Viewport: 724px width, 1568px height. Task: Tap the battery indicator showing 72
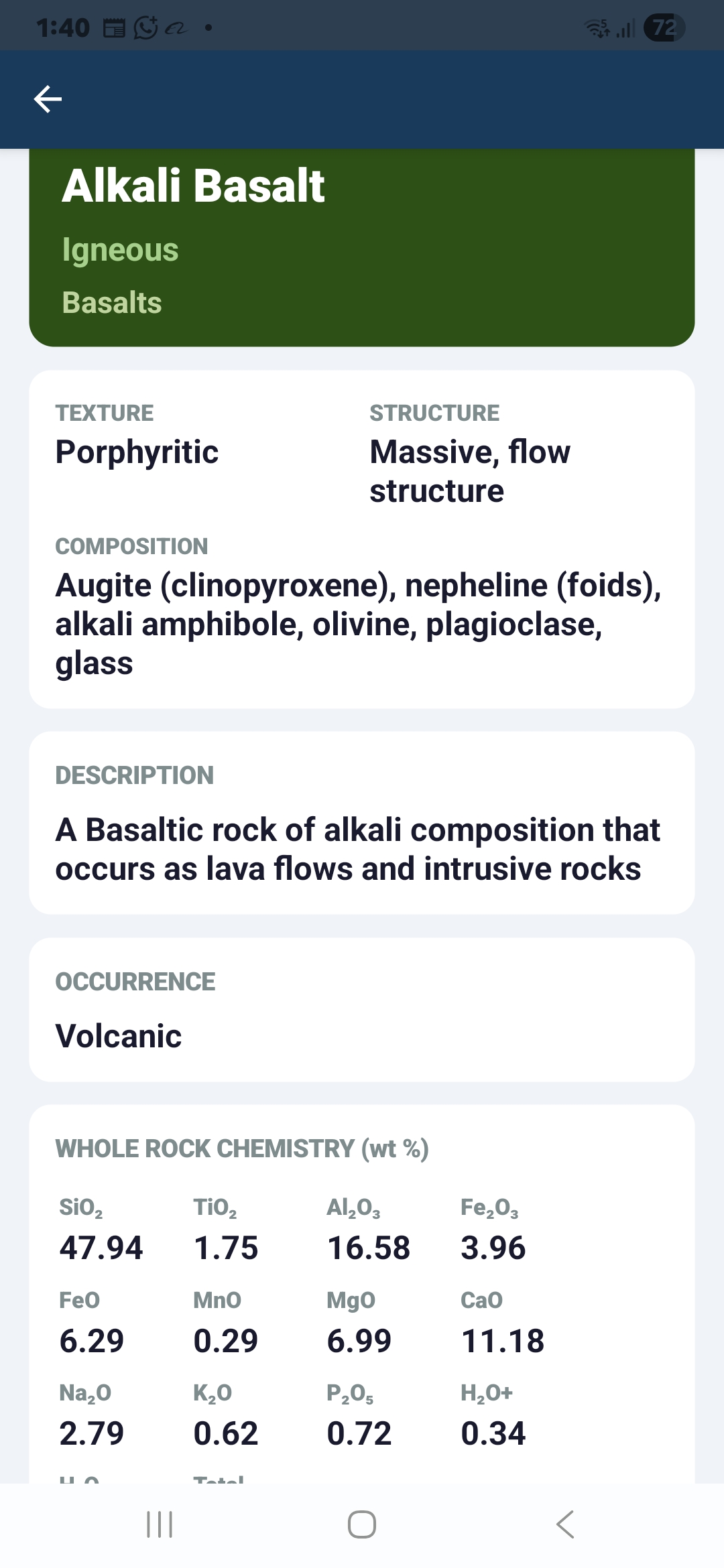(664, 28)
